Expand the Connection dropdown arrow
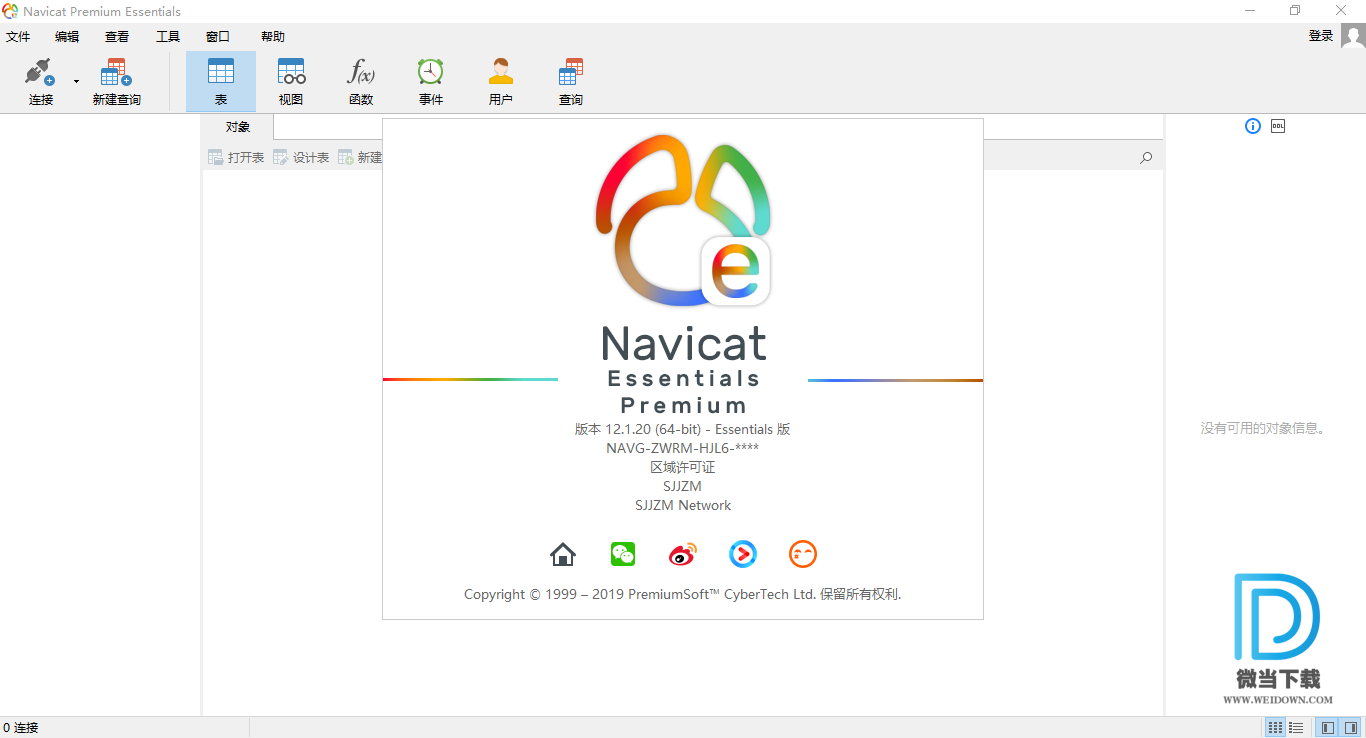 [x=76, y=81]
